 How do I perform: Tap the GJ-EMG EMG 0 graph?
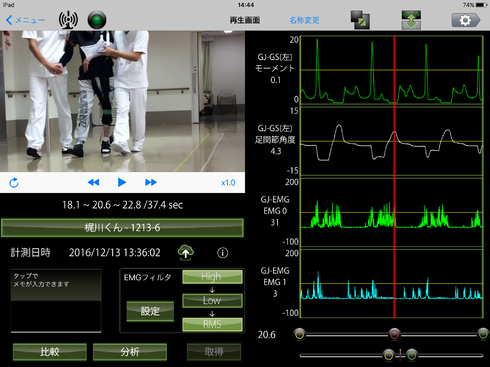click(x=392, y=212)
